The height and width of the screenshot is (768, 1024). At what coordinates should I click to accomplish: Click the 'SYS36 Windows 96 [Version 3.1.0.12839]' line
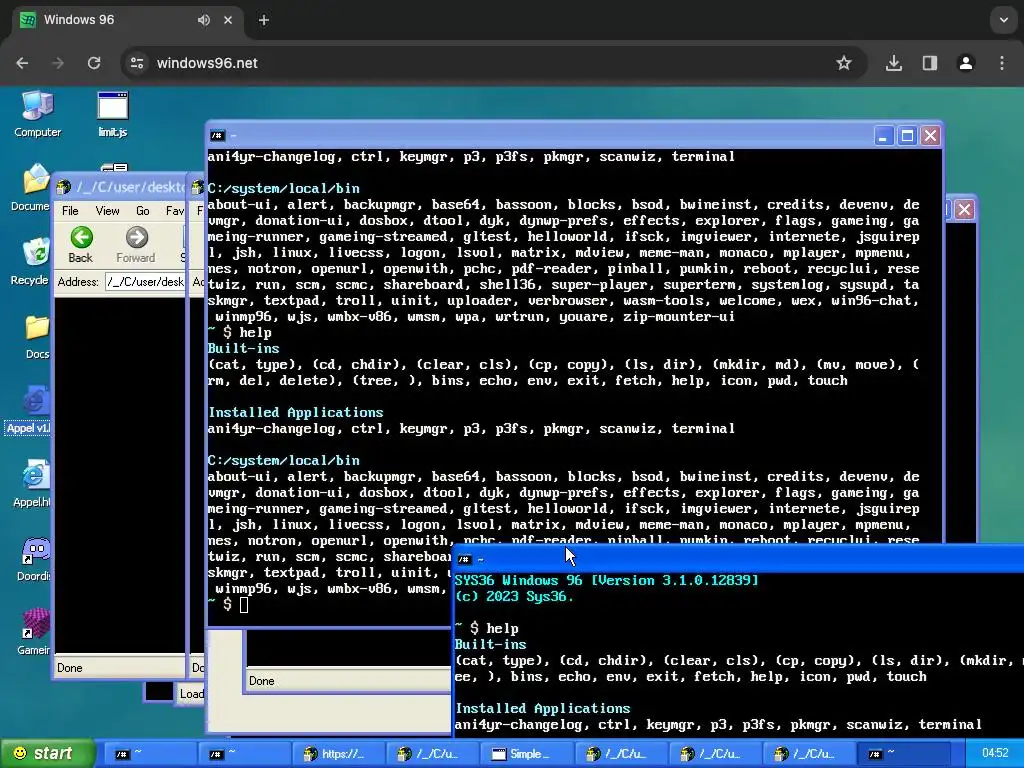tap(607, 580)
